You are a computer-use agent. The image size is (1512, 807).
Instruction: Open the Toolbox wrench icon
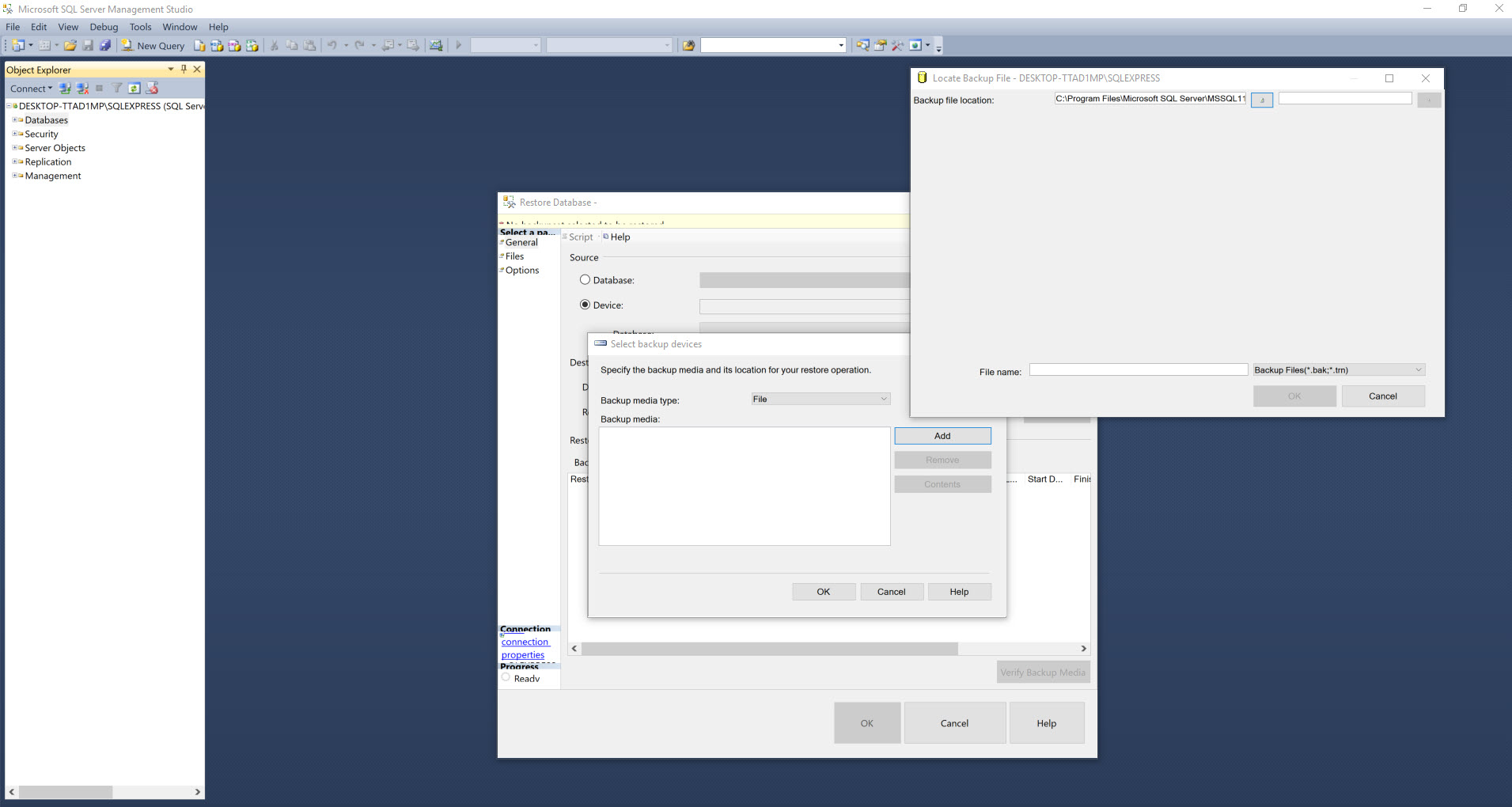click(x=897, y=46)
